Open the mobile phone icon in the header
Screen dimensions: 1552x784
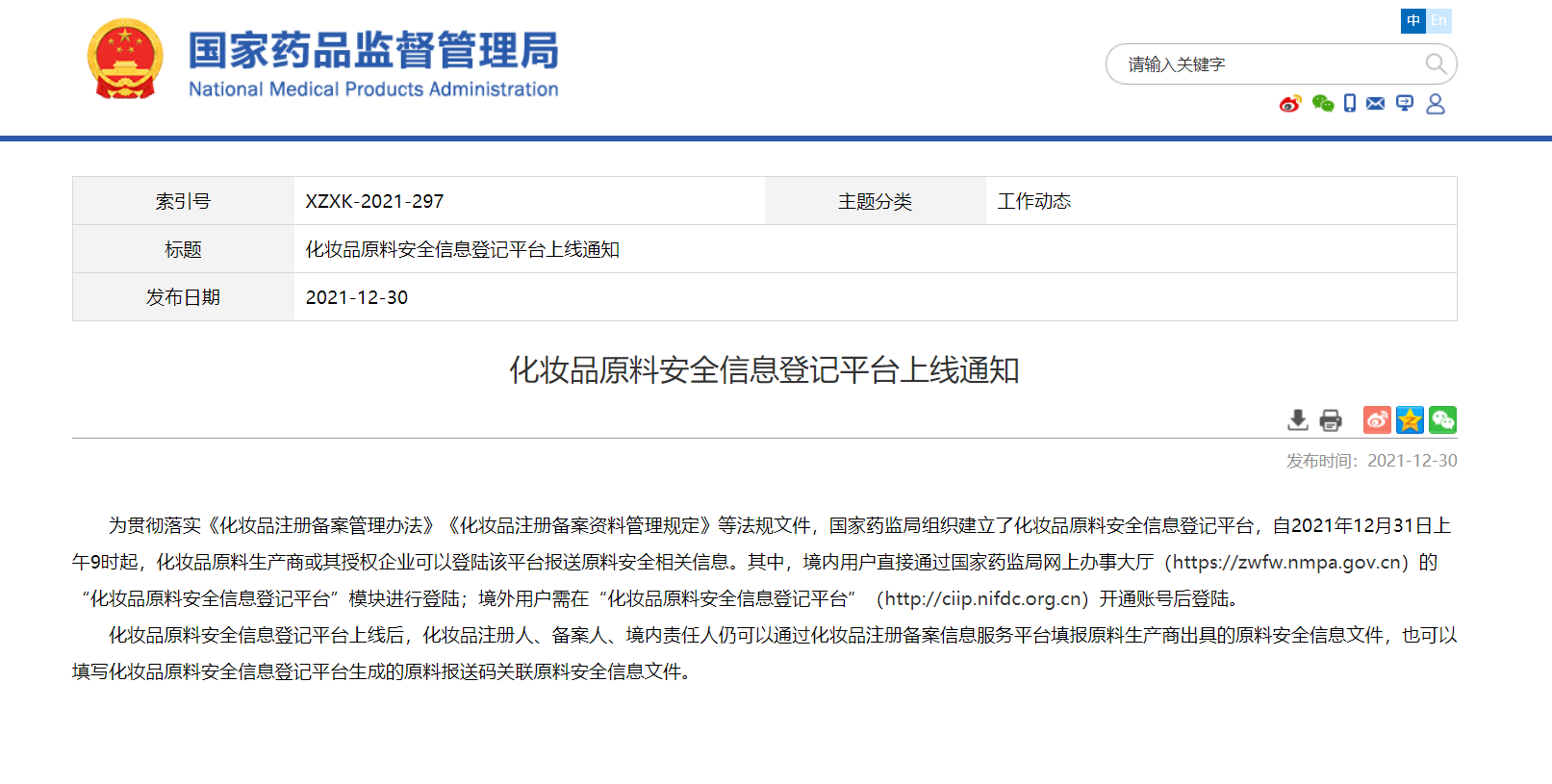pos(1350,104)
